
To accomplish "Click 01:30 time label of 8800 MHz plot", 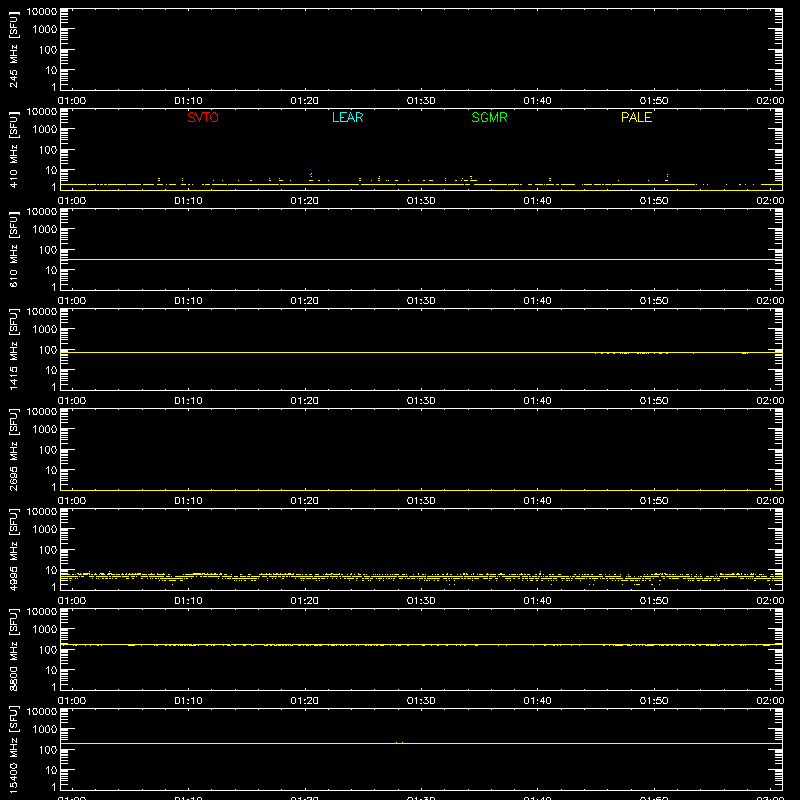I will point(421,701).
